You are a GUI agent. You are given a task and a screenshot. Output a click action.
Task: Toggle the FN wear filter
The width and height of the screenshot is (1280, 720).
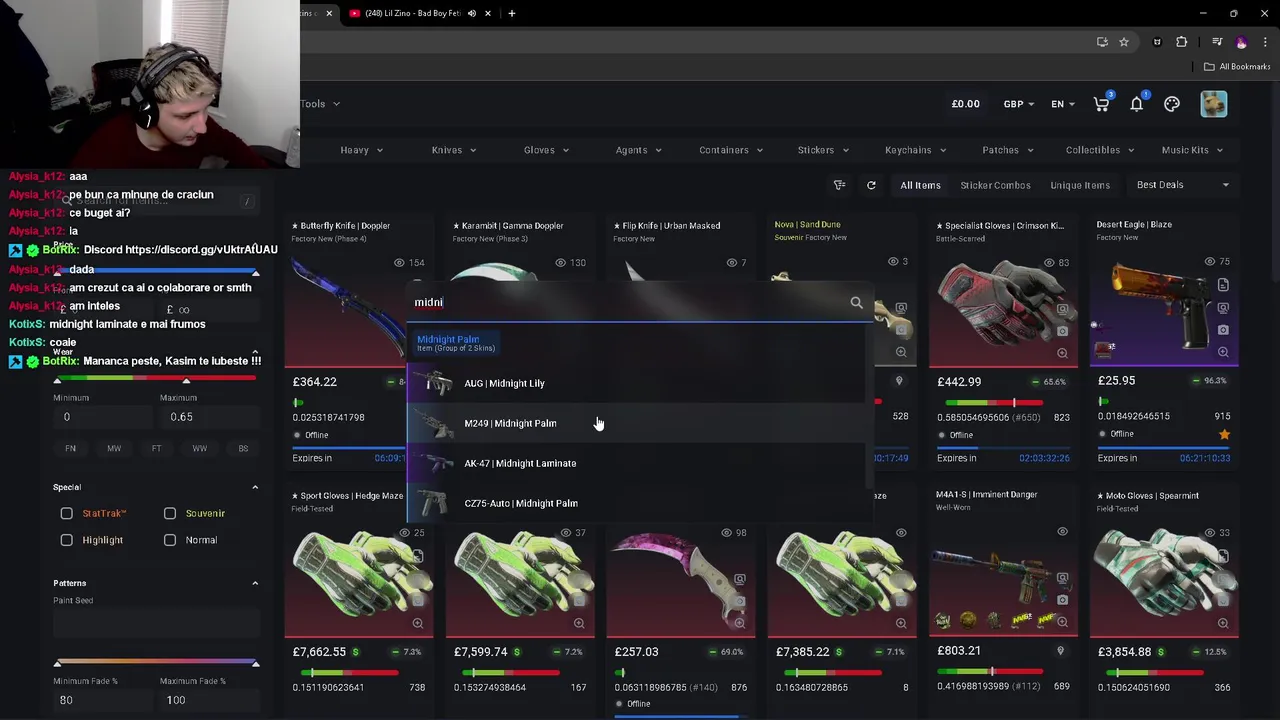[70, 449]
